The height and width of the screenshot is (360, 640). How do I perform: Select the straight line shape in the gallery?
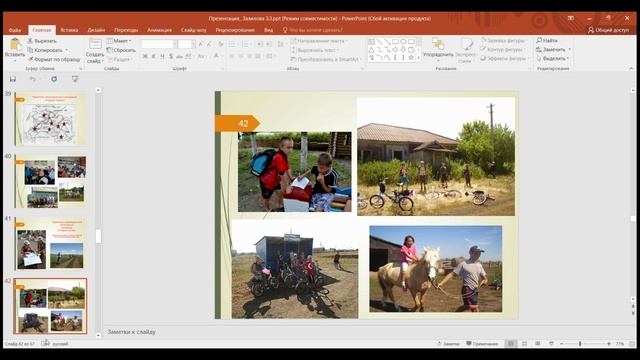click(x=379, y=42)
